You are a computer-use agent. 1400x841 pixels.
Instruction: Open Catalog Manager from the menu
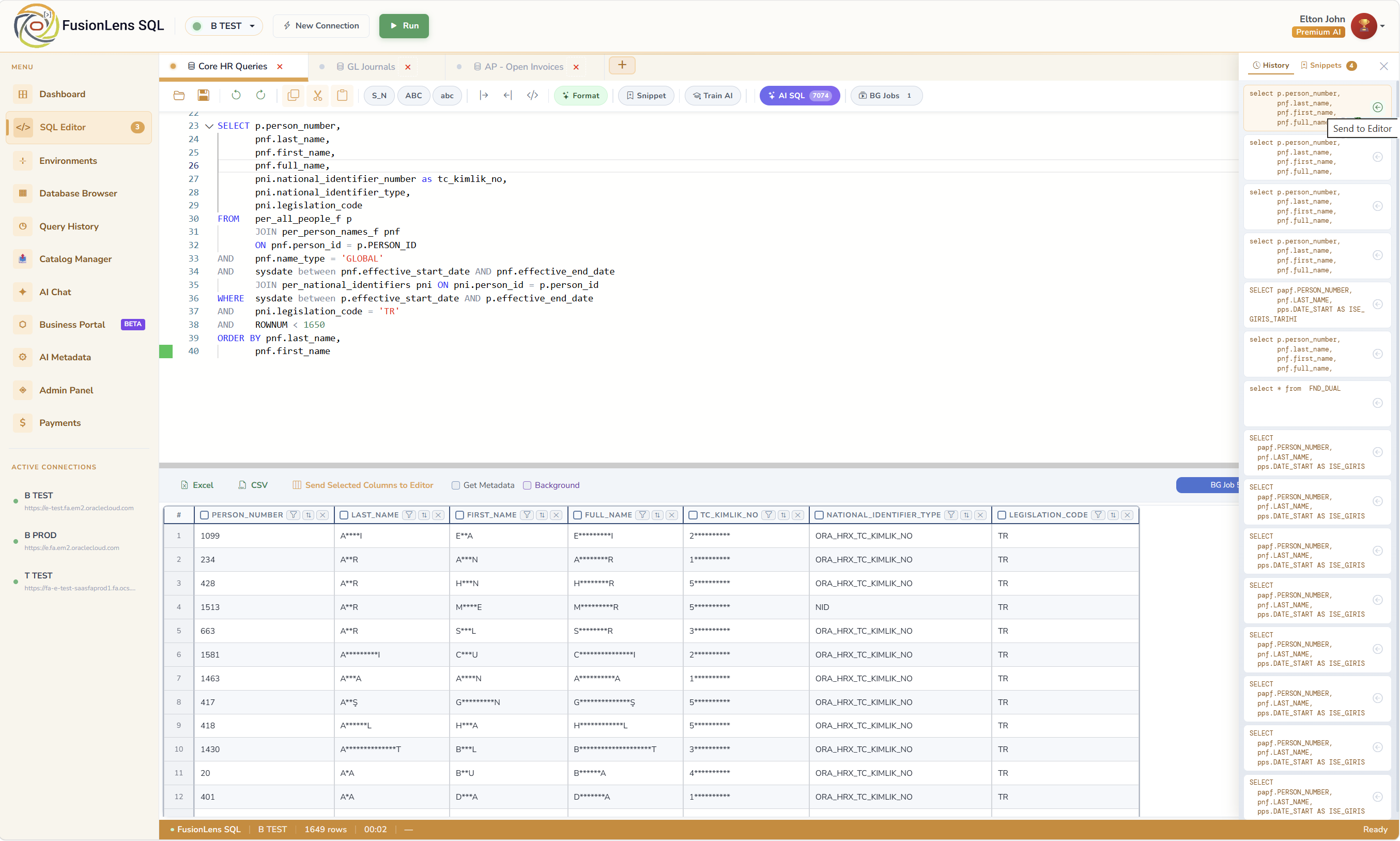coord(79,259)
